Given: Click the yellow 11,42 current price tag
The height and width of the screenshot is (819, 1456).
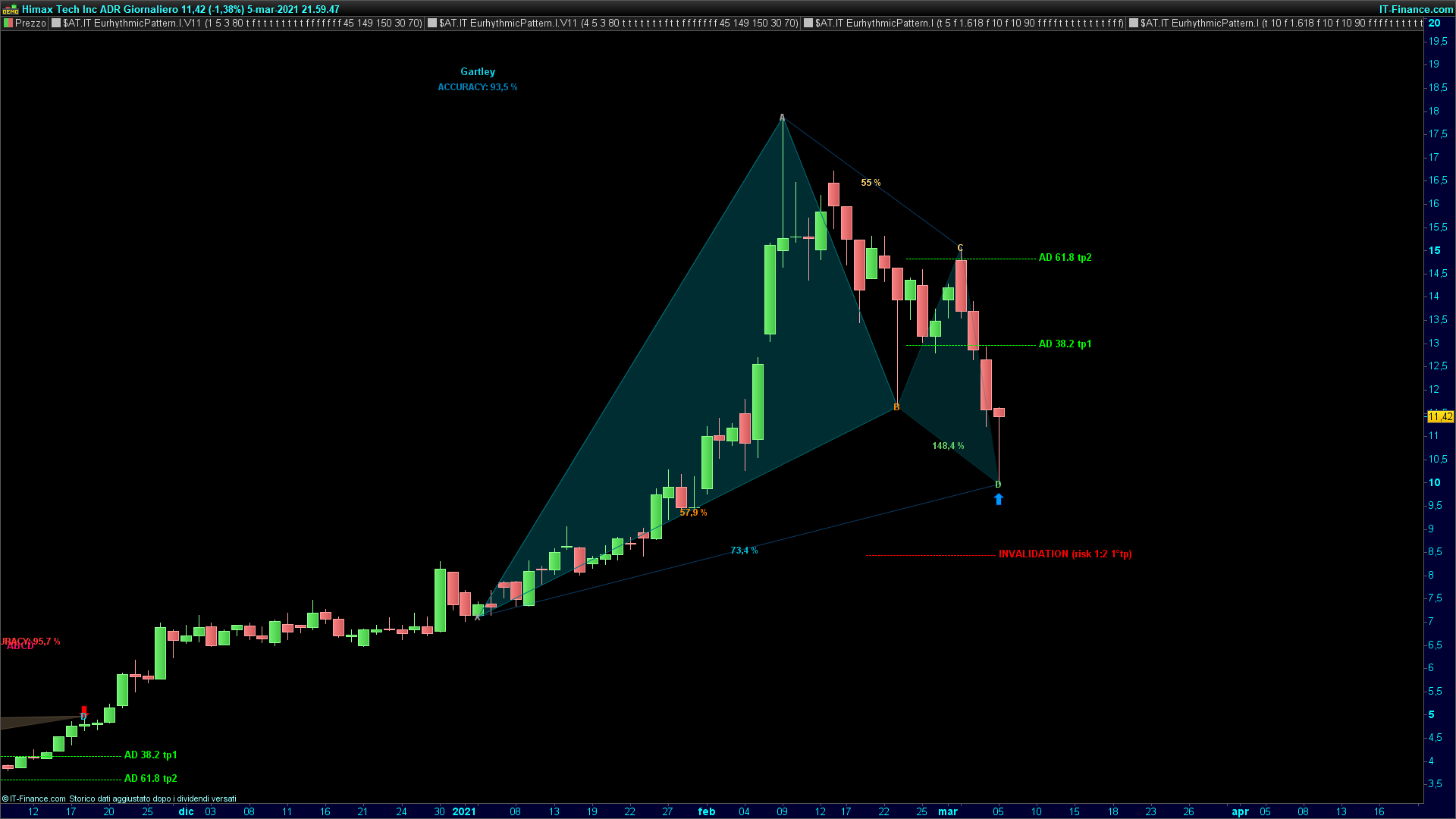Looking at the screenshot, I should point(1440,416).
